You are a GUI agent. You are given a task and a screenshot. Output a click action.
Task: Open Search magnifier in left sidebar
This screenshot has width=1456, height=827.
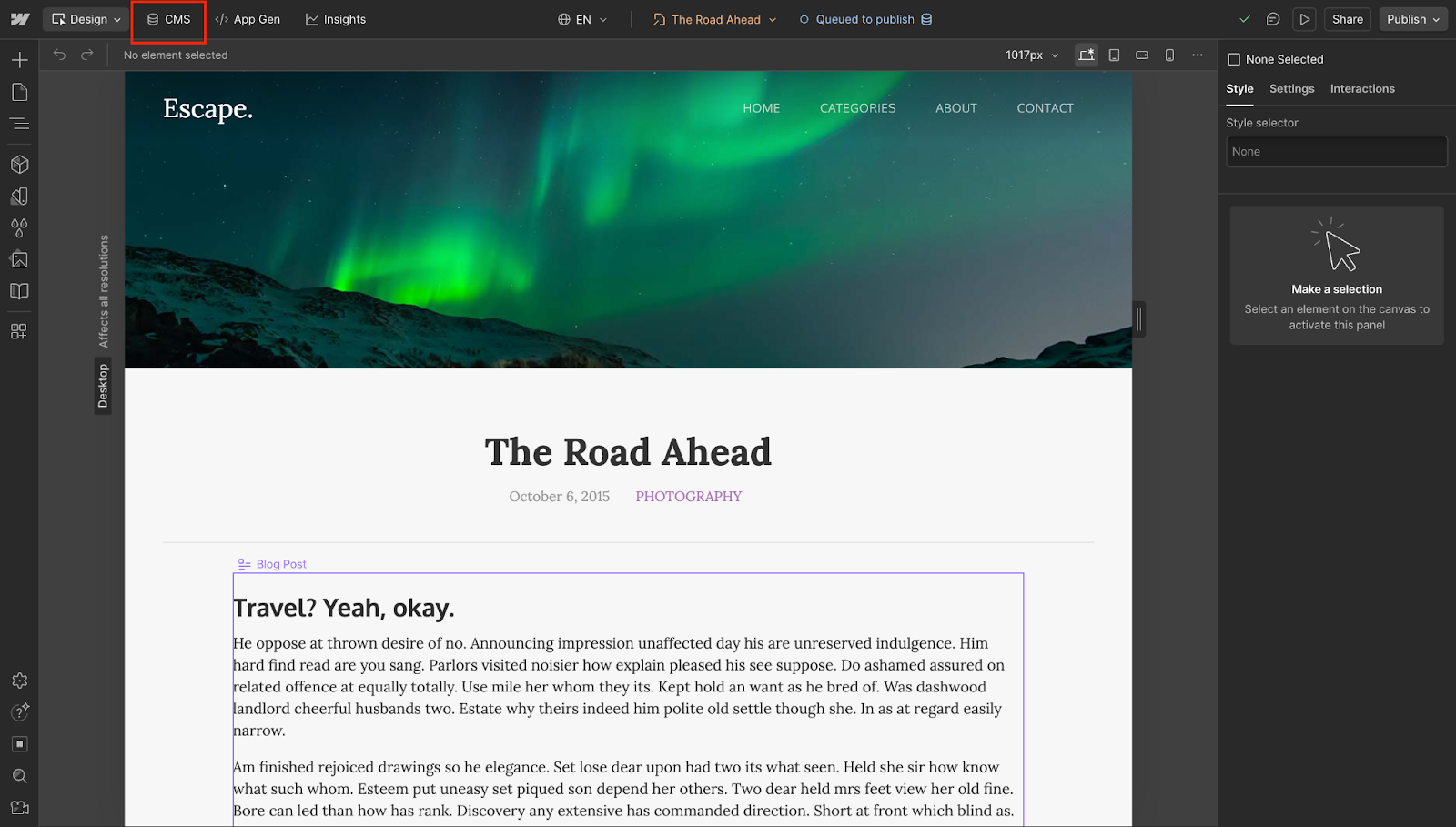tap(19, 776)
